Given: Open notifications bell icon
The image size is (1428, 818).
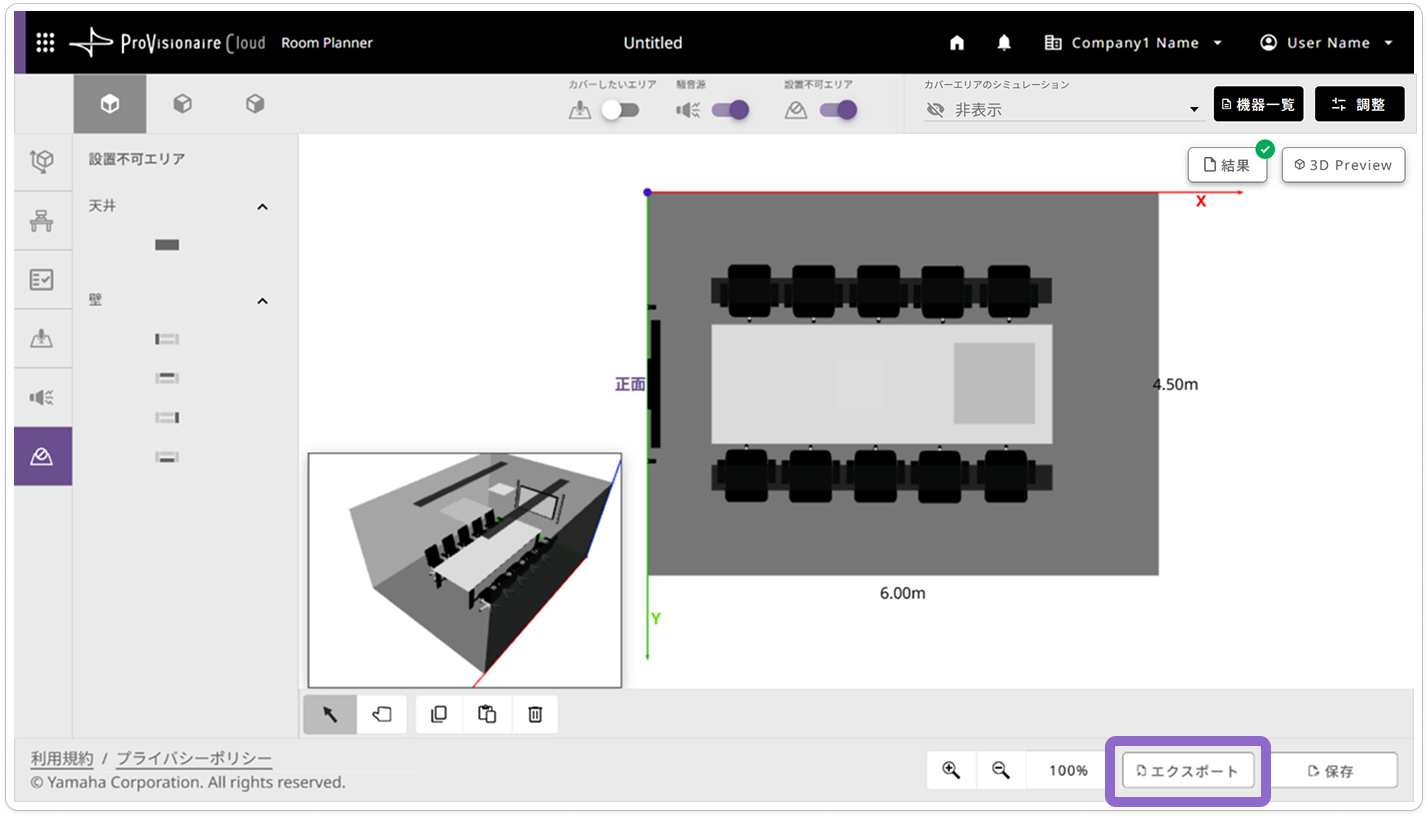Looking at the screenshot, I should coord(1004,43).
